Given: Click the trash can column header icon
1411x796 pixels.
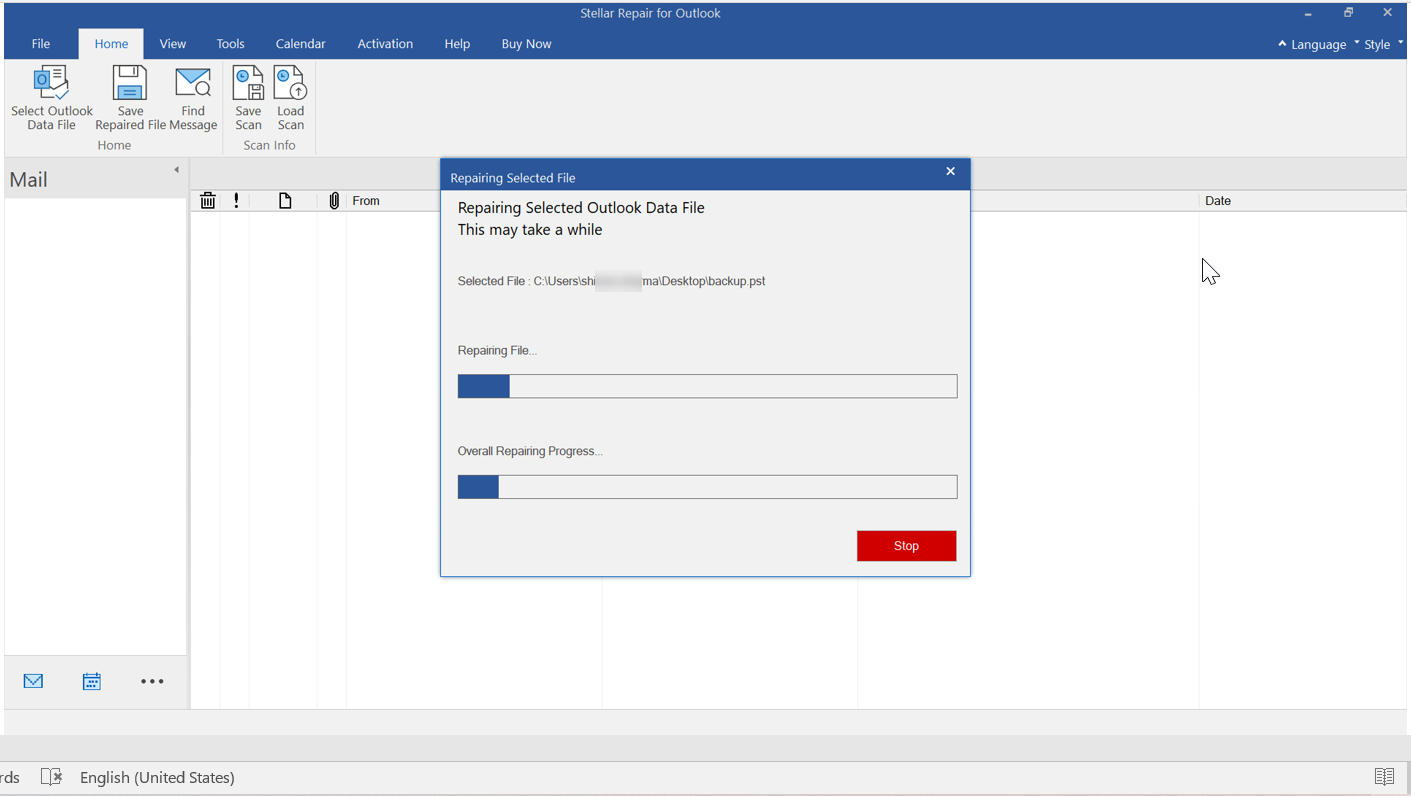Looking at the screenshot, I should tap(208, 201).
